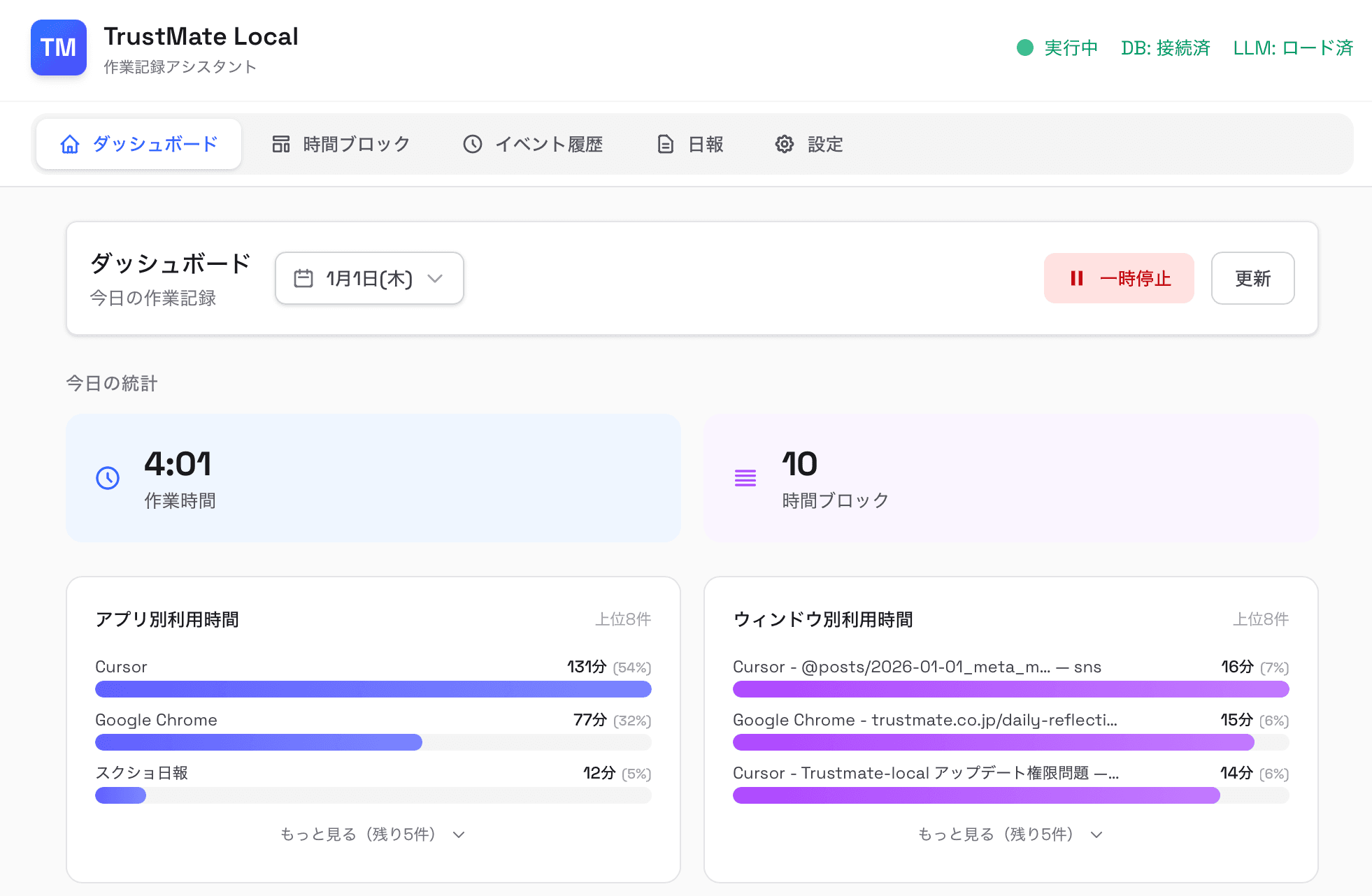
Task: Click the LLM: ロード済 status link
Action: tap(1292, 48)
